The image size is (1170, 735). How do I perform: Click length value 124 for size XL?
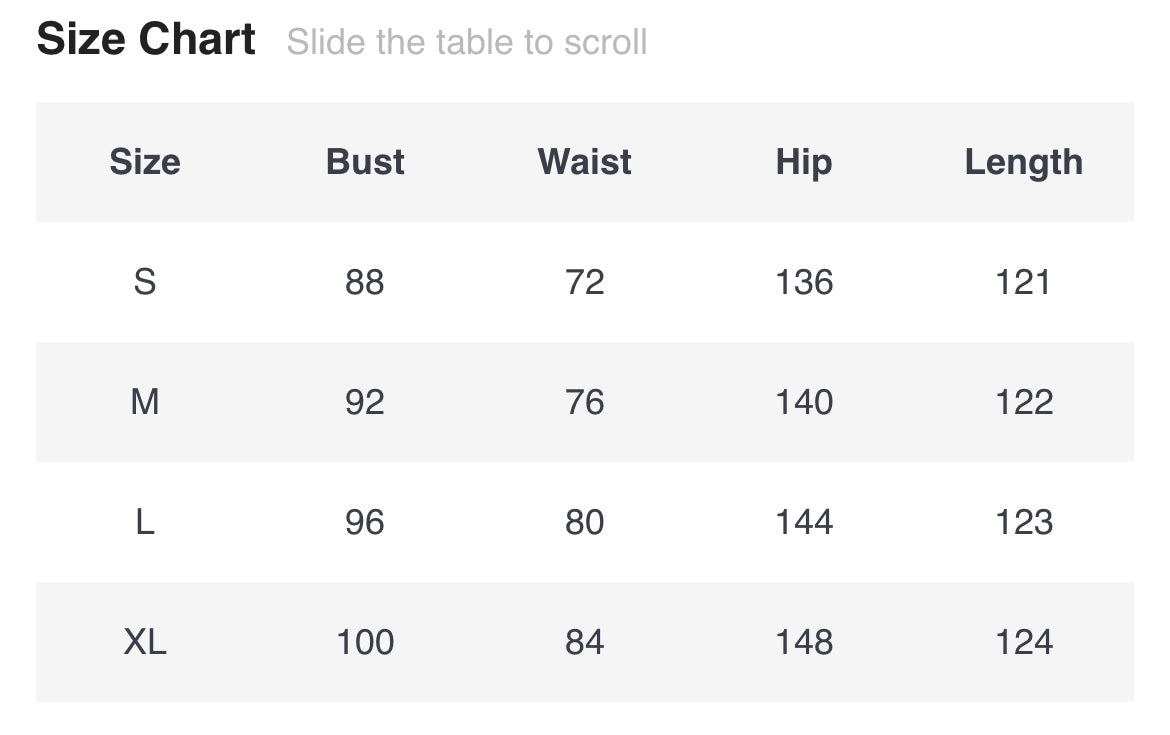(1023, 642)
